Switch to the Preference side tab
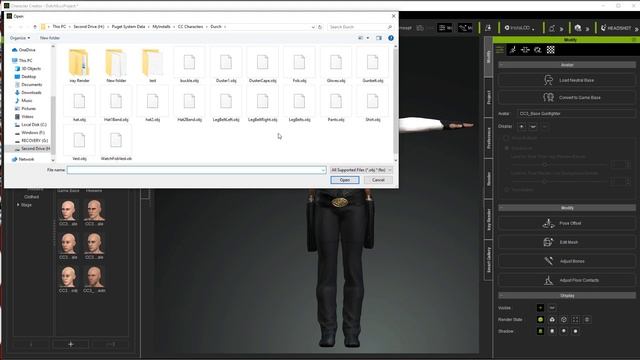 [489, 138]
